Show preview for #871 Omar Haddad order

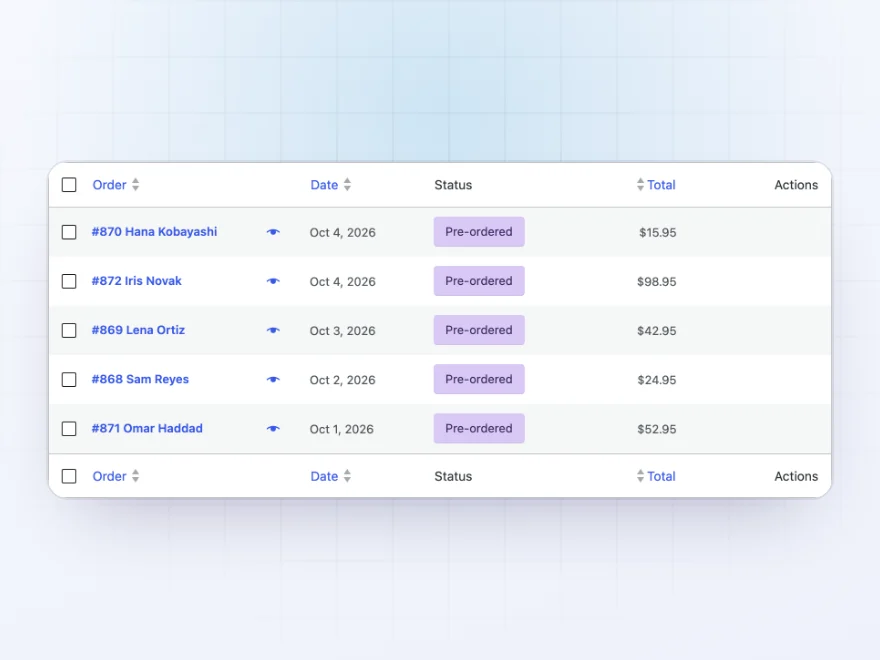coord(273,429)
